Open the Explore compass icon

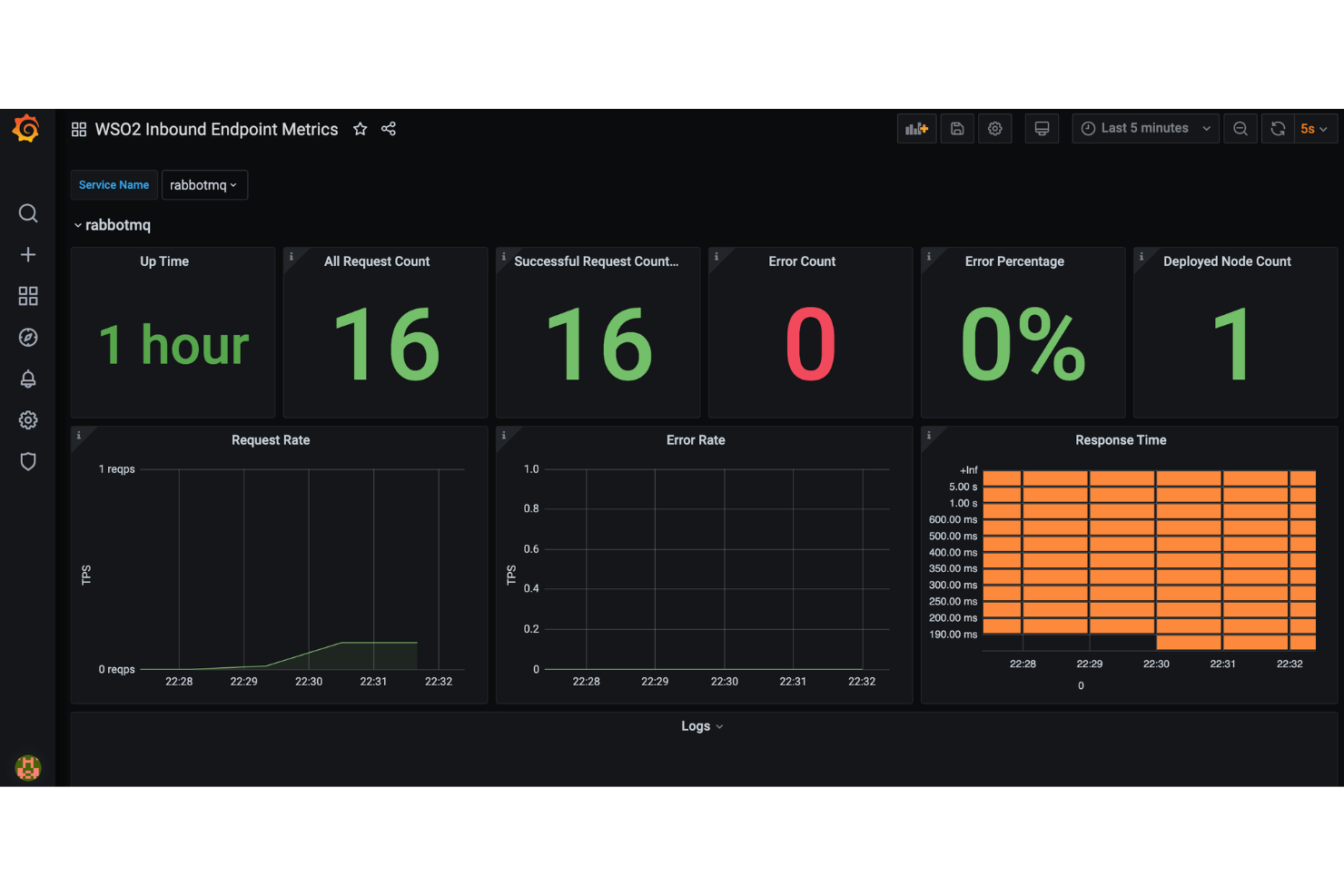click(x=28, y=337)
